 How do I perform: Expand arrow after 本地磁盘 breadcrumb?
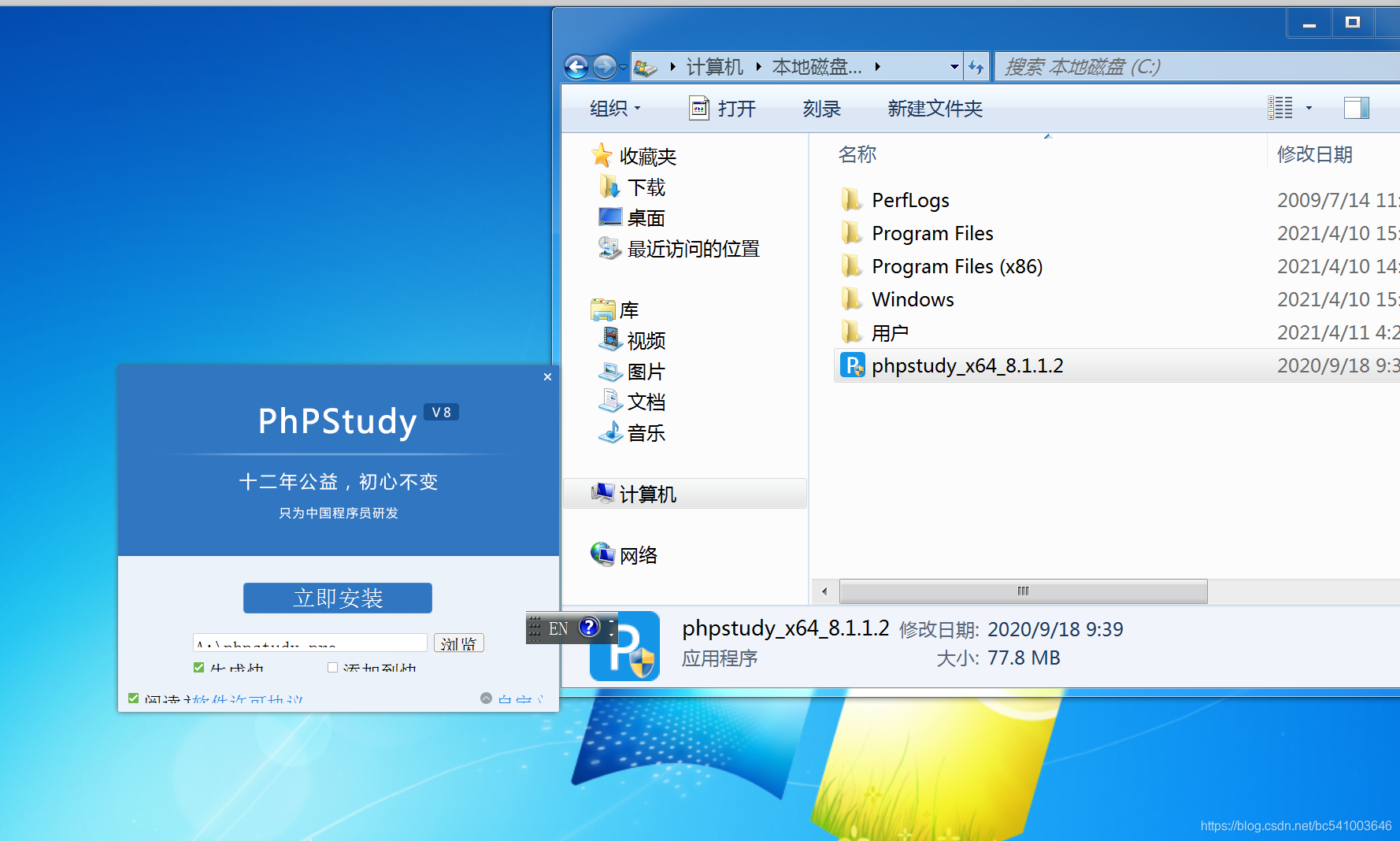(x=877, y=67)
